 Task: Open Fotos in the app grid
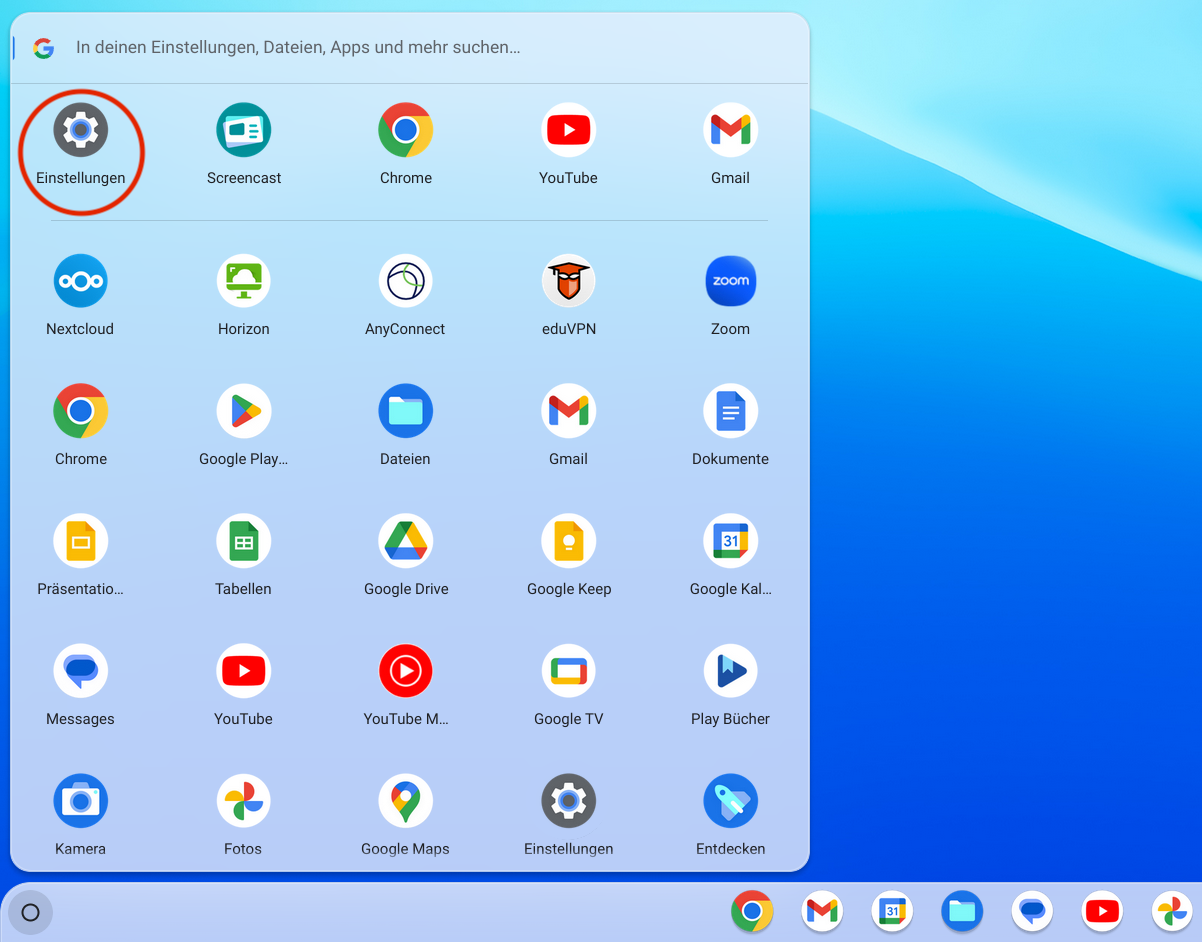click(244, 801)
